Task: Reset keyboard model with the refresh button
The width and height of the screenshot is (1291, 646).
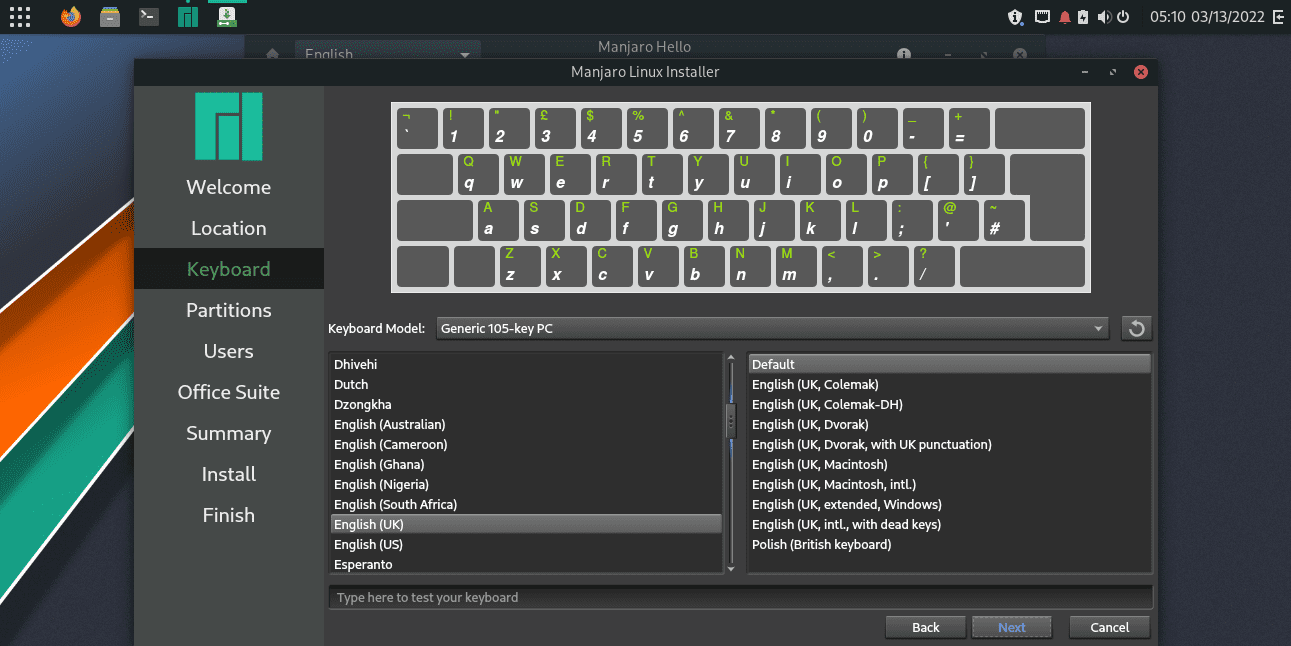Action: tap(1136, 328)
